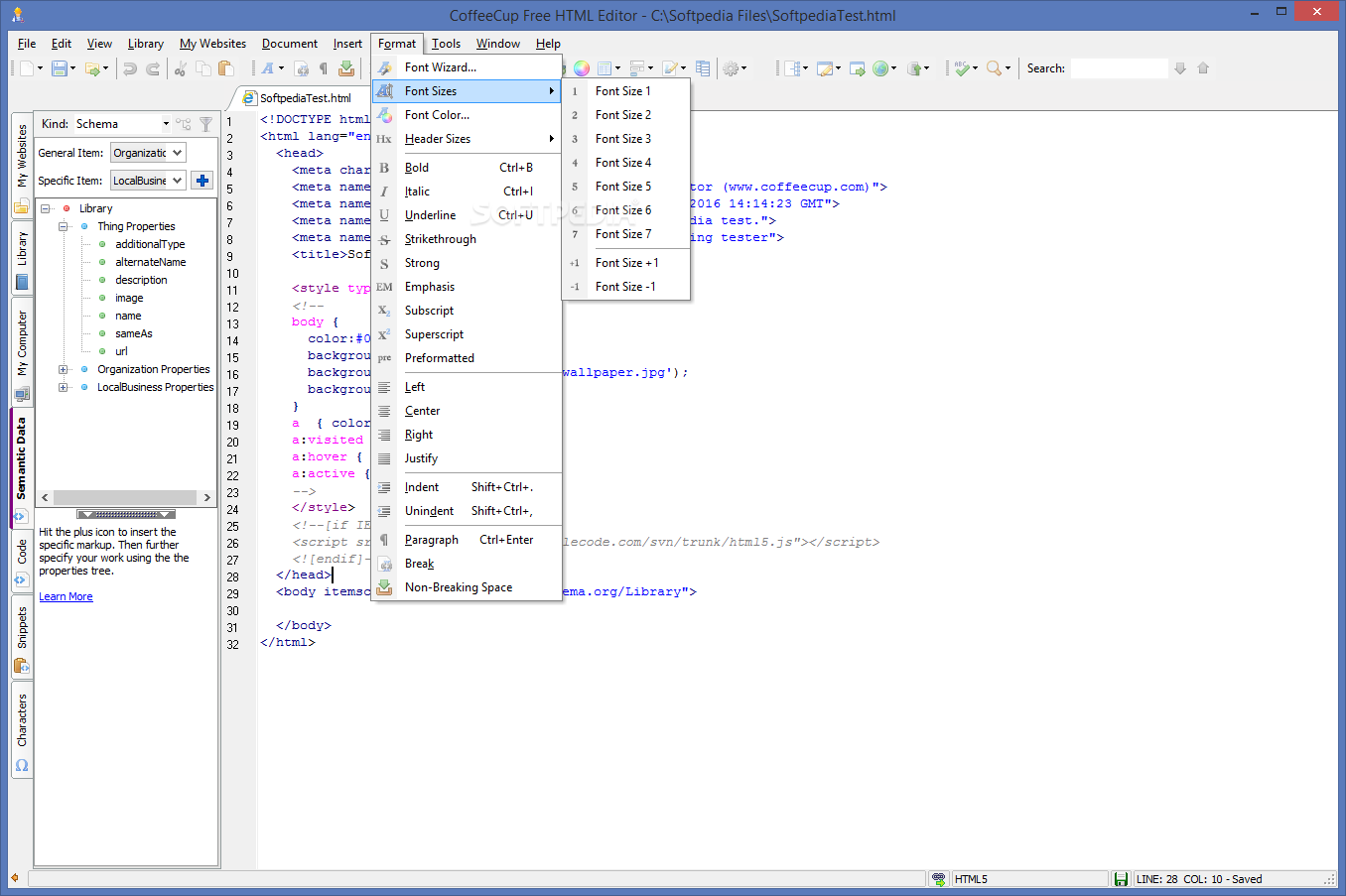This screenshot has height=896, width=1346.
Task: Click the save disk icon in status bar
Action: [1121, 879]
